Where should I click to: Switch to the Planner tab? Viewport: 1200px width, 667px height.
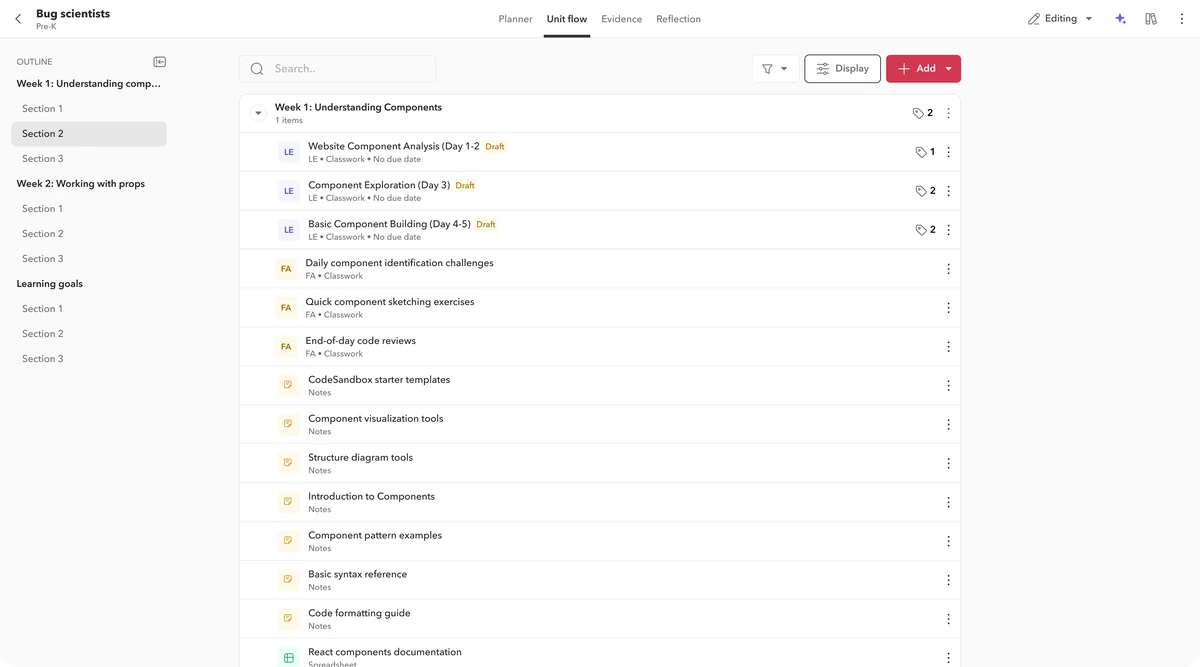(515, 19)
